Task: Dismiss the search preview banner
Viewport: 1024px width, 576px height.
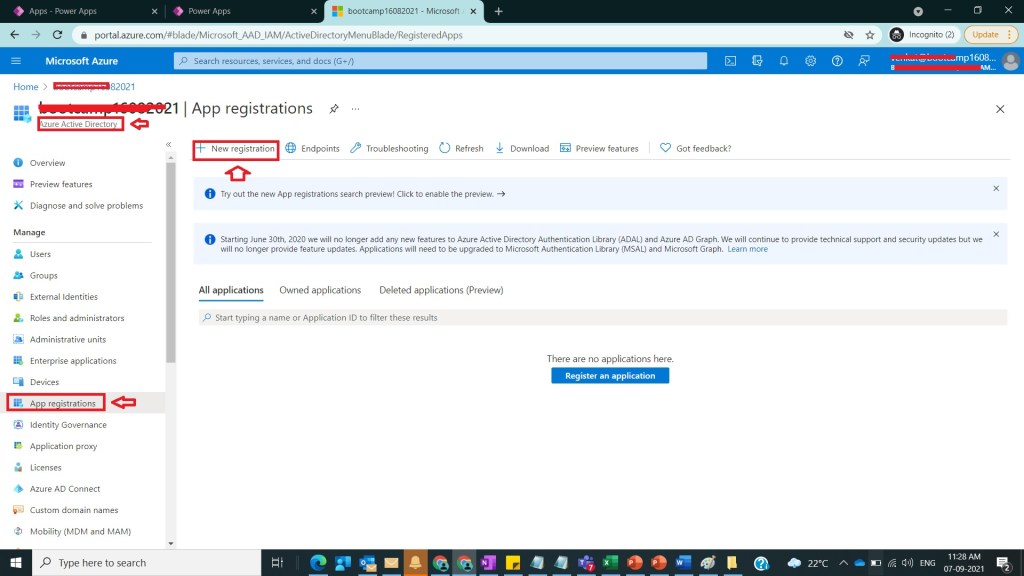Action: tap(995, 188)
